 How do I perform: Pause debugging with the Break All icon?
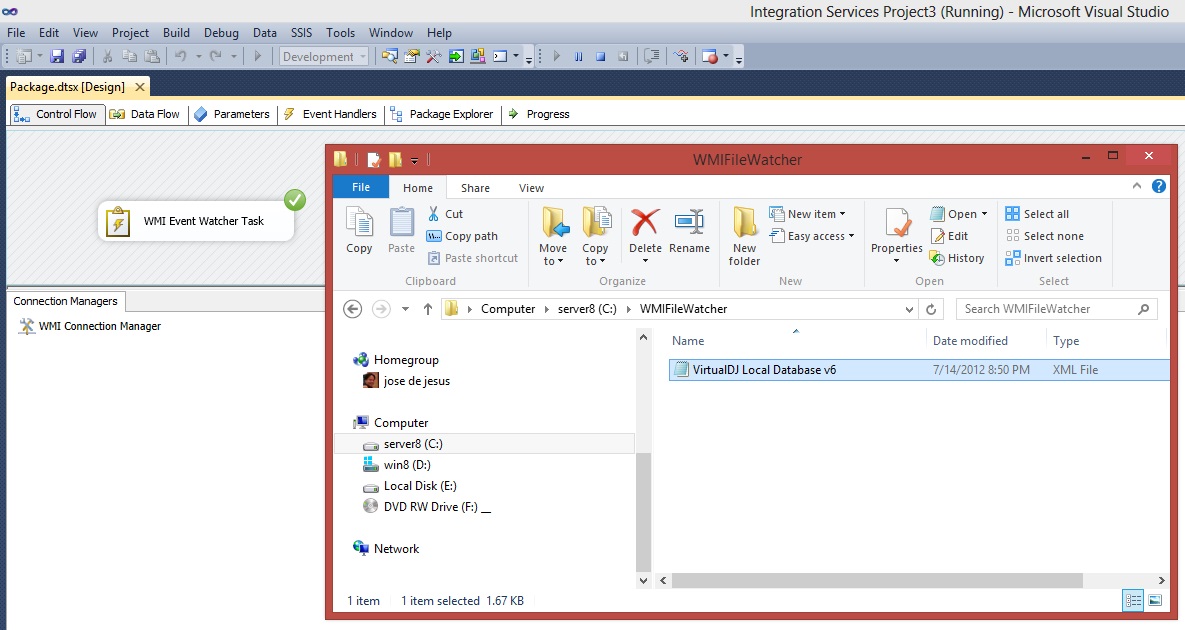click(579, 56)
